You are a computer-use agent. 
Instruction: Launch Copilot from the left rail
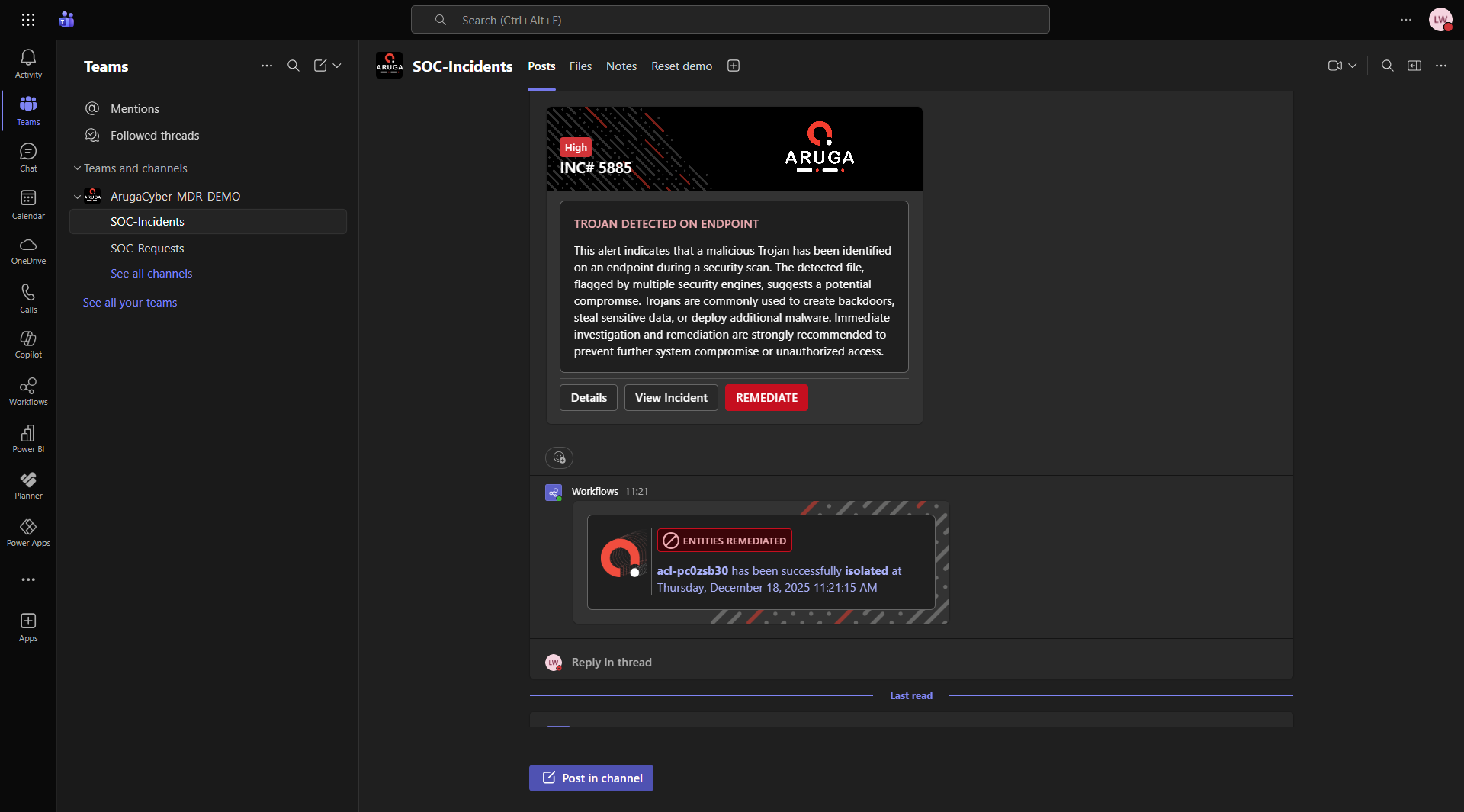pos(28,345)
